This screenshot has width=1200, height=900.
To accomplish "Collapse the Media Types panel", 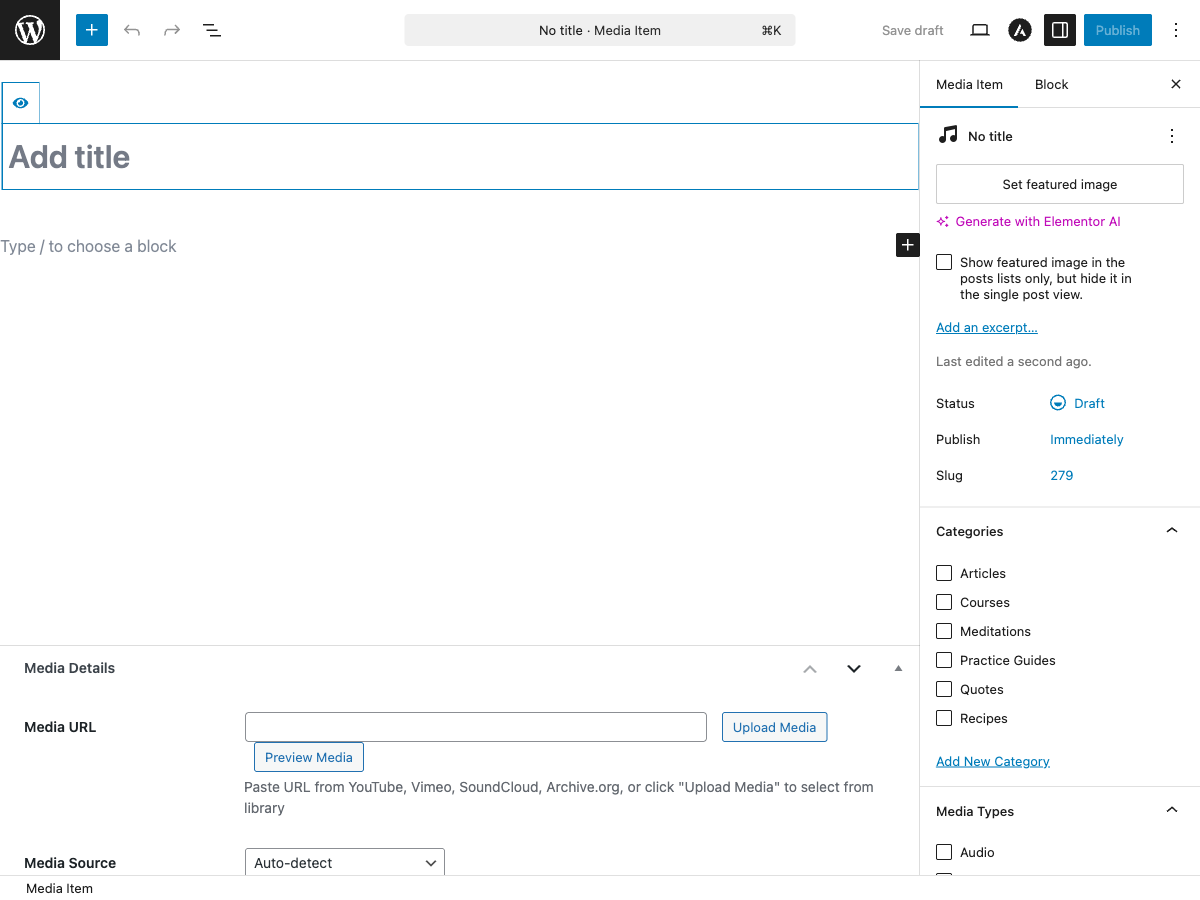I will pos(1172,811).
